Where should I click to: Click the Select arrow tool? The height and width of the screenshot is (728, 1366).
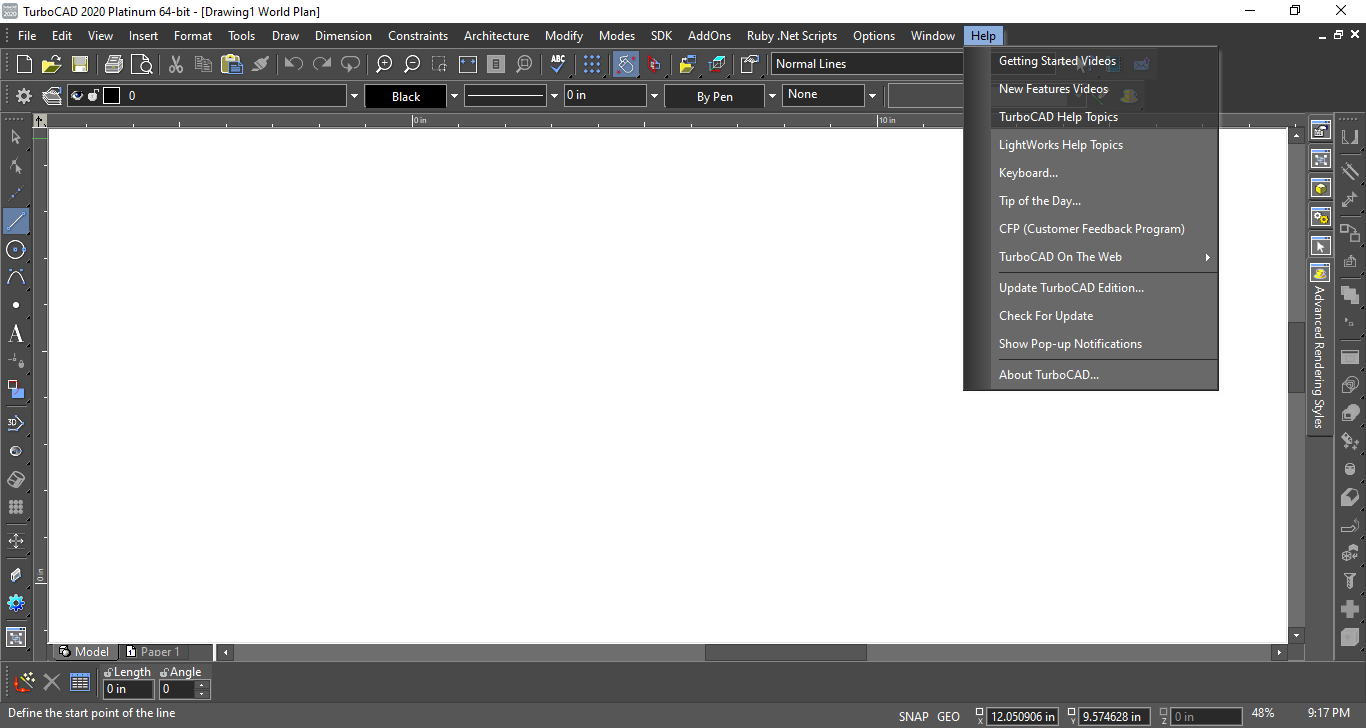coord(16,137)
